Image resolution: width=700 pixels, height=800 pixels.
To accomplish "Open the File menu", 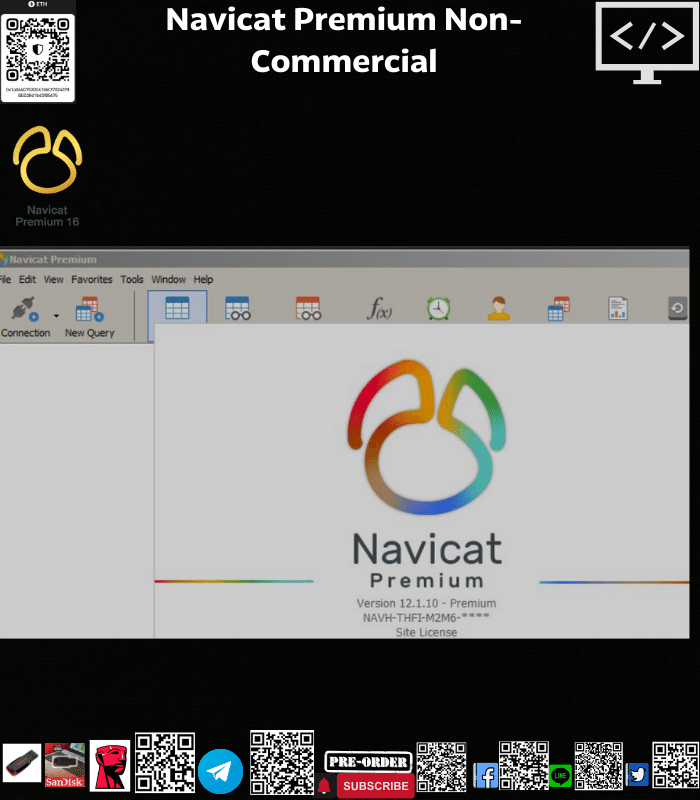I will click(6, 280).
